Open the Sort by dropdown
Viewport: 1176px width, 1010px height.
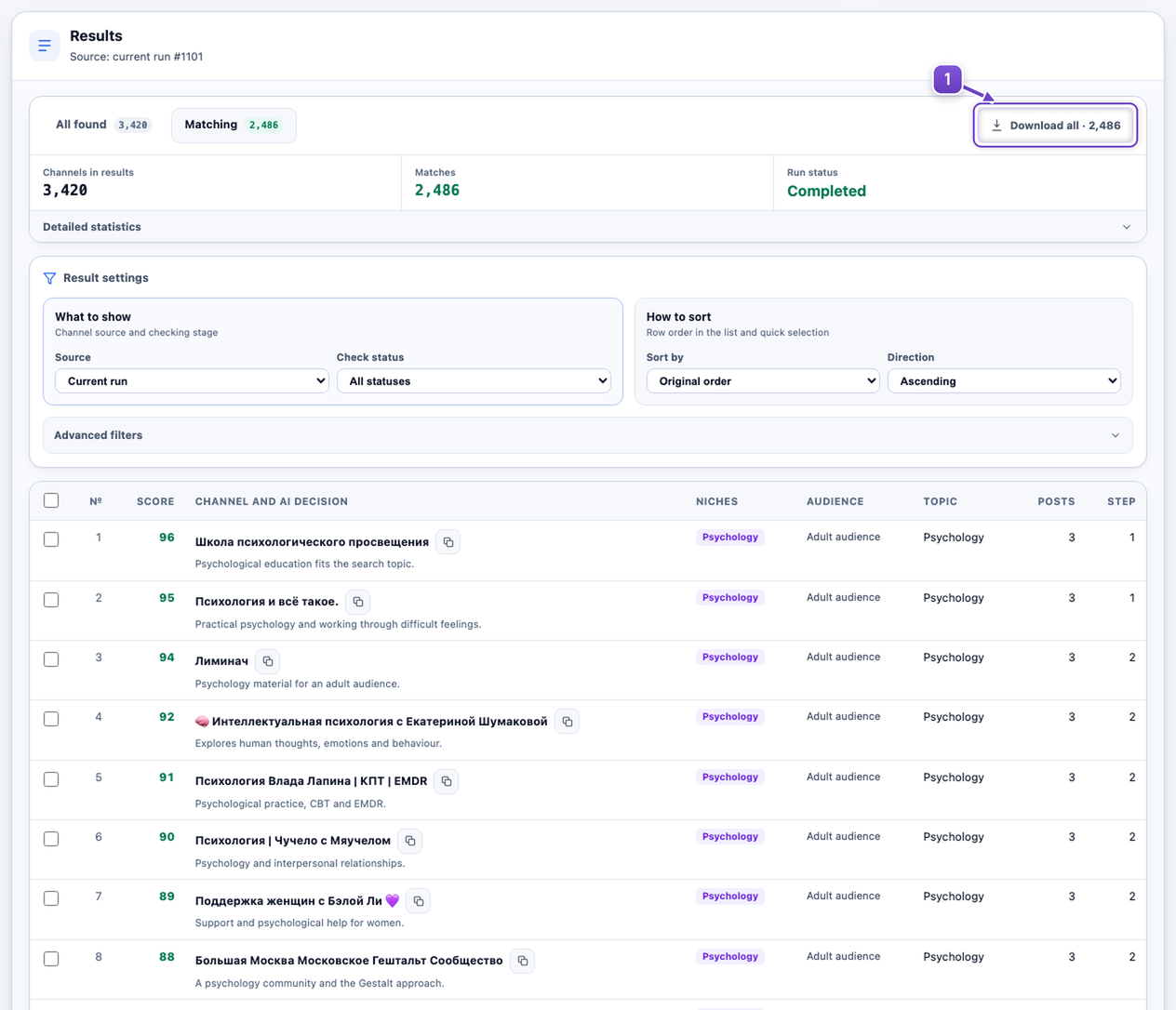763,381
